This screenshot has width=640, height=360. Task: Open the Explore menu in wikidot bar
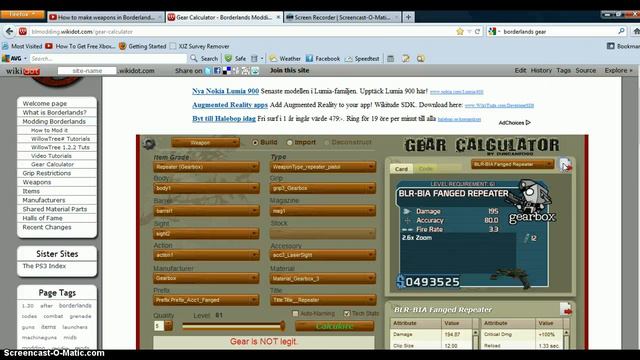pyautogui.click(x=618, y=70)
